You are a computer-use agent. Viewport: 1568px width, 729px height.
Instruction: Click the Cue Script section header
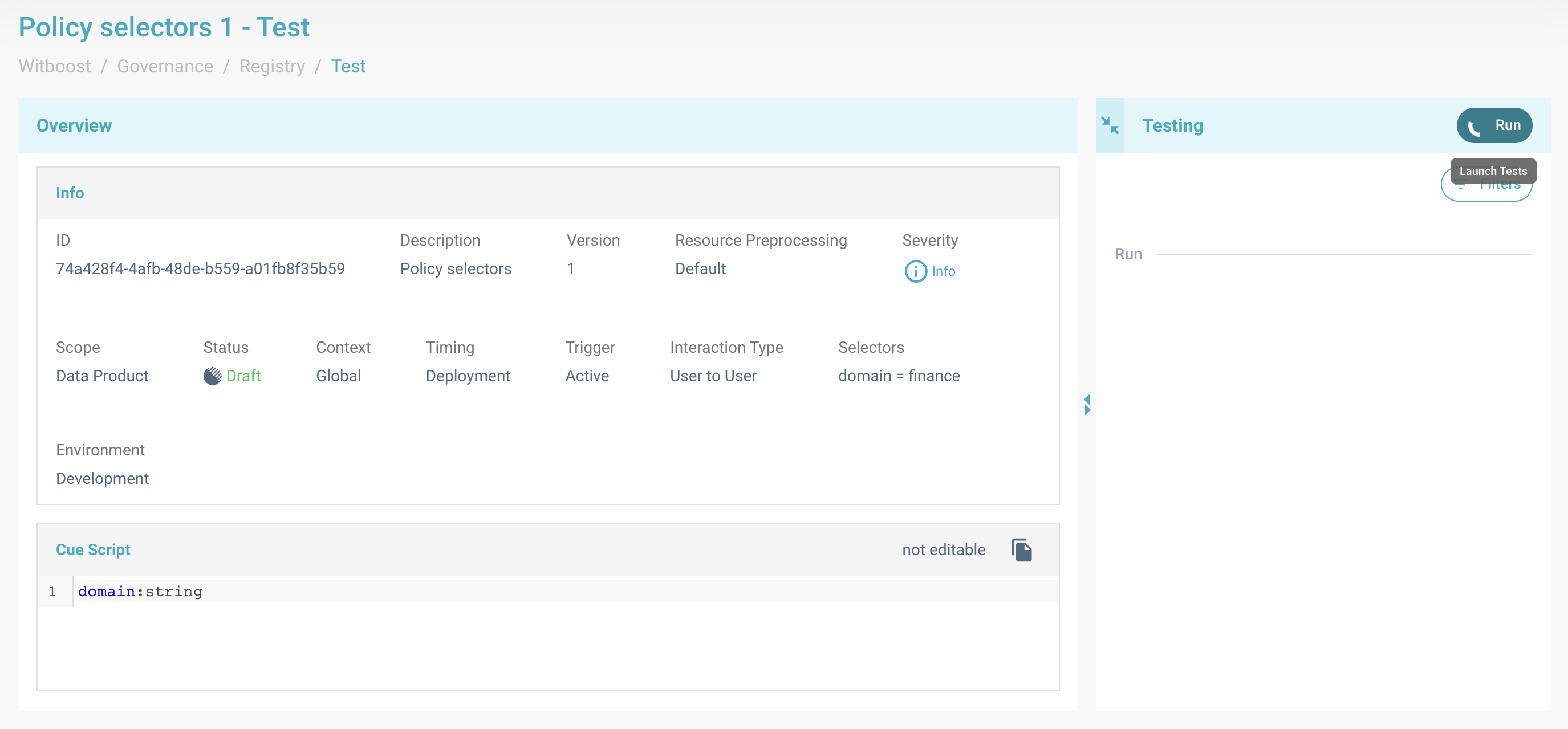pyautogui.click(x=92, y=549)
